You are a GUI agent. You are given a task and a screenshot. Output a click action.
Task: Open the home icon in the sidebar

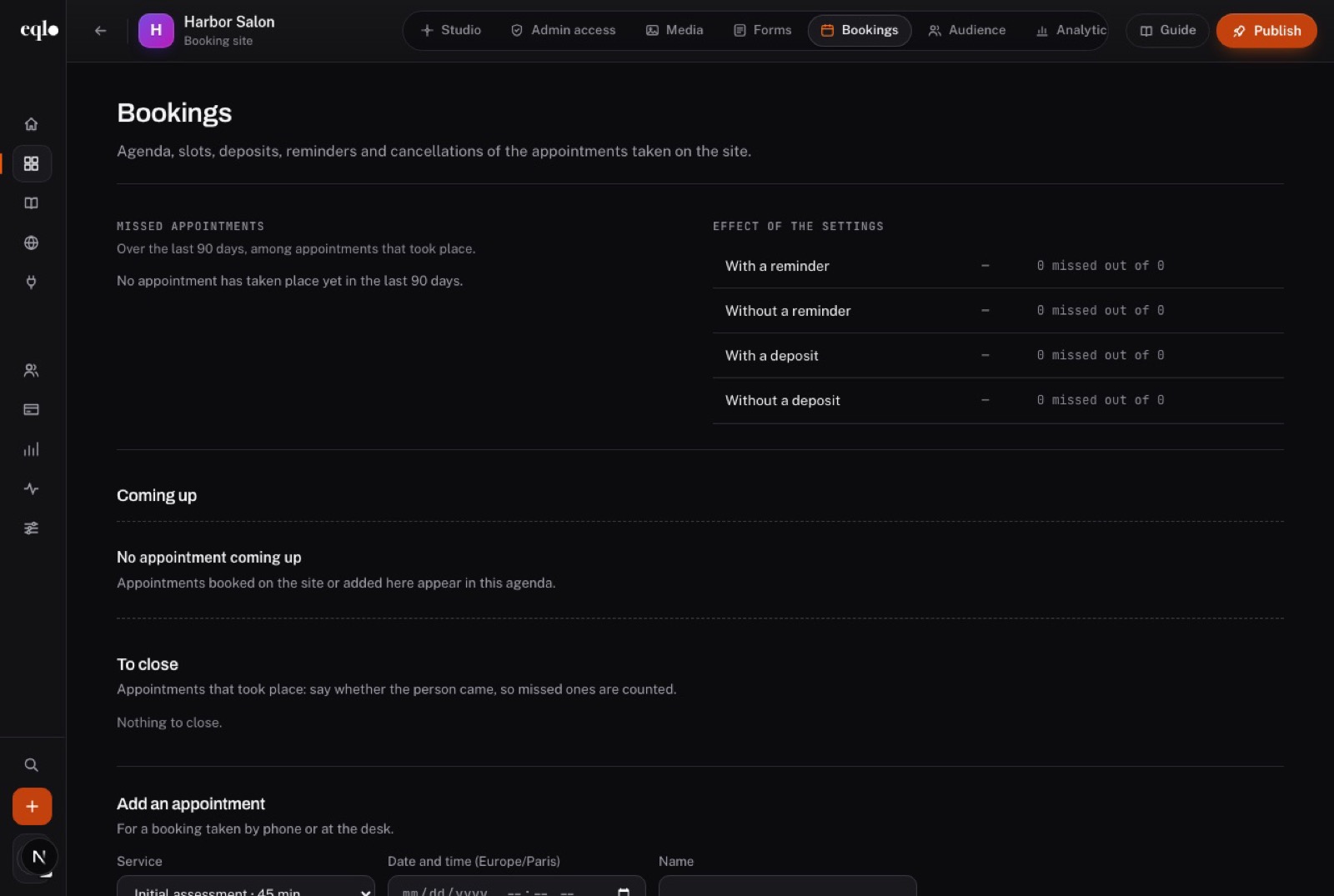coord(32,124)
